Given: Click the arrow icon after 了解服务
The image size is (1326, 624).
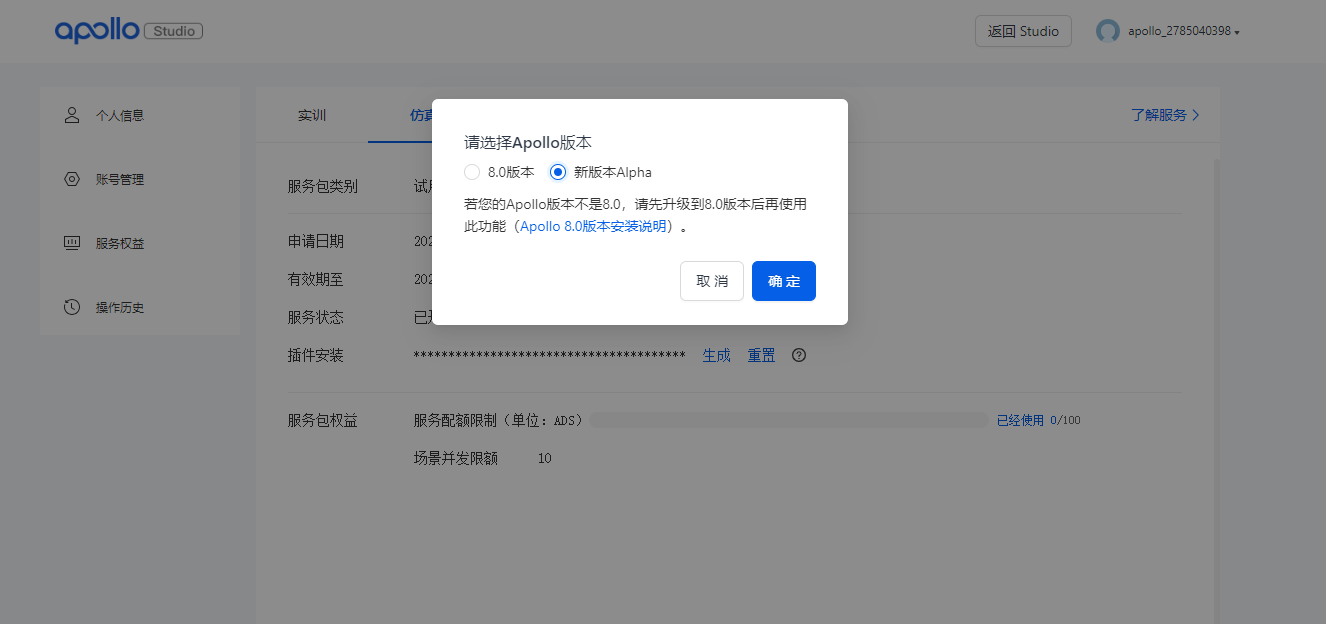Looking at the screenshot, I should pyautogui.click(x=1196, y=115).
